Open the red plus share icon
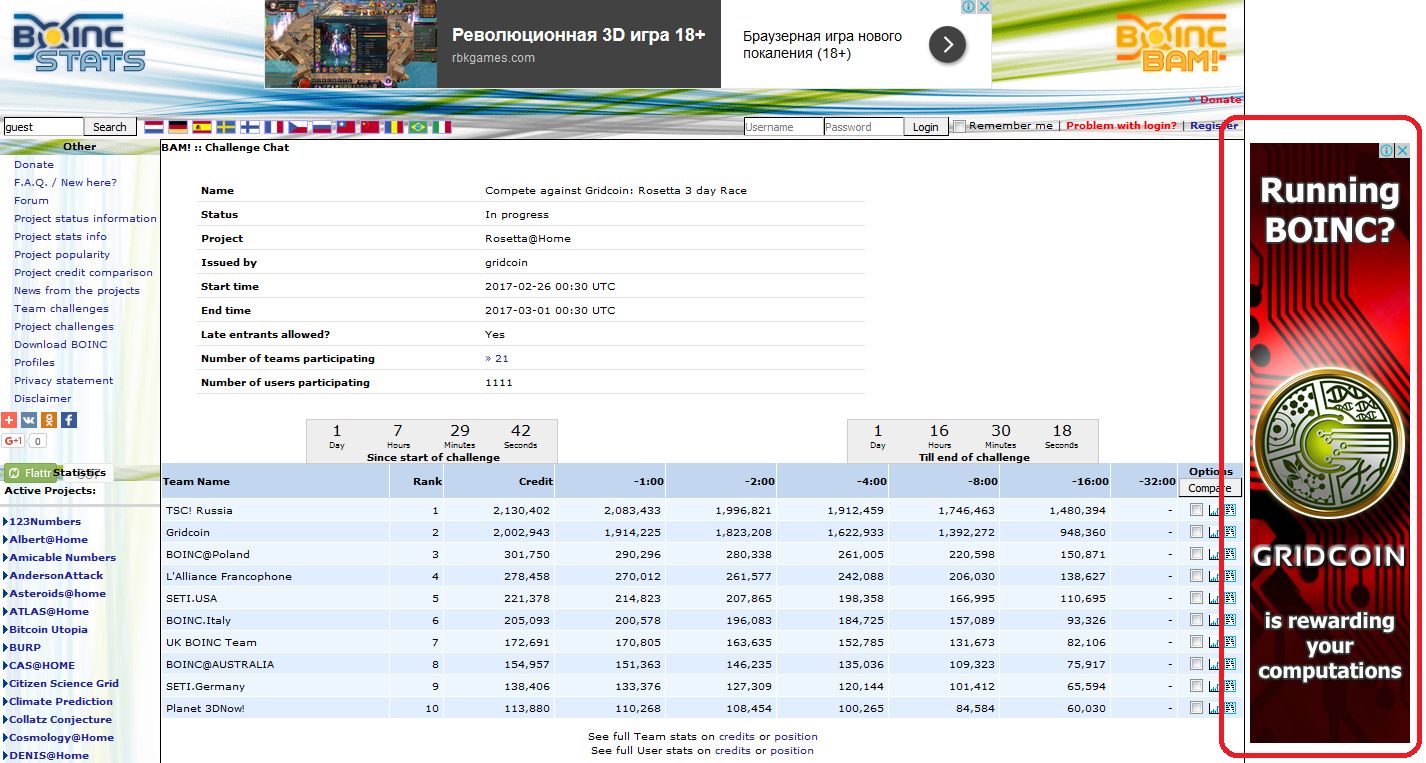The height and width of the screenshot is (763, 1426). tap(9, 420)
